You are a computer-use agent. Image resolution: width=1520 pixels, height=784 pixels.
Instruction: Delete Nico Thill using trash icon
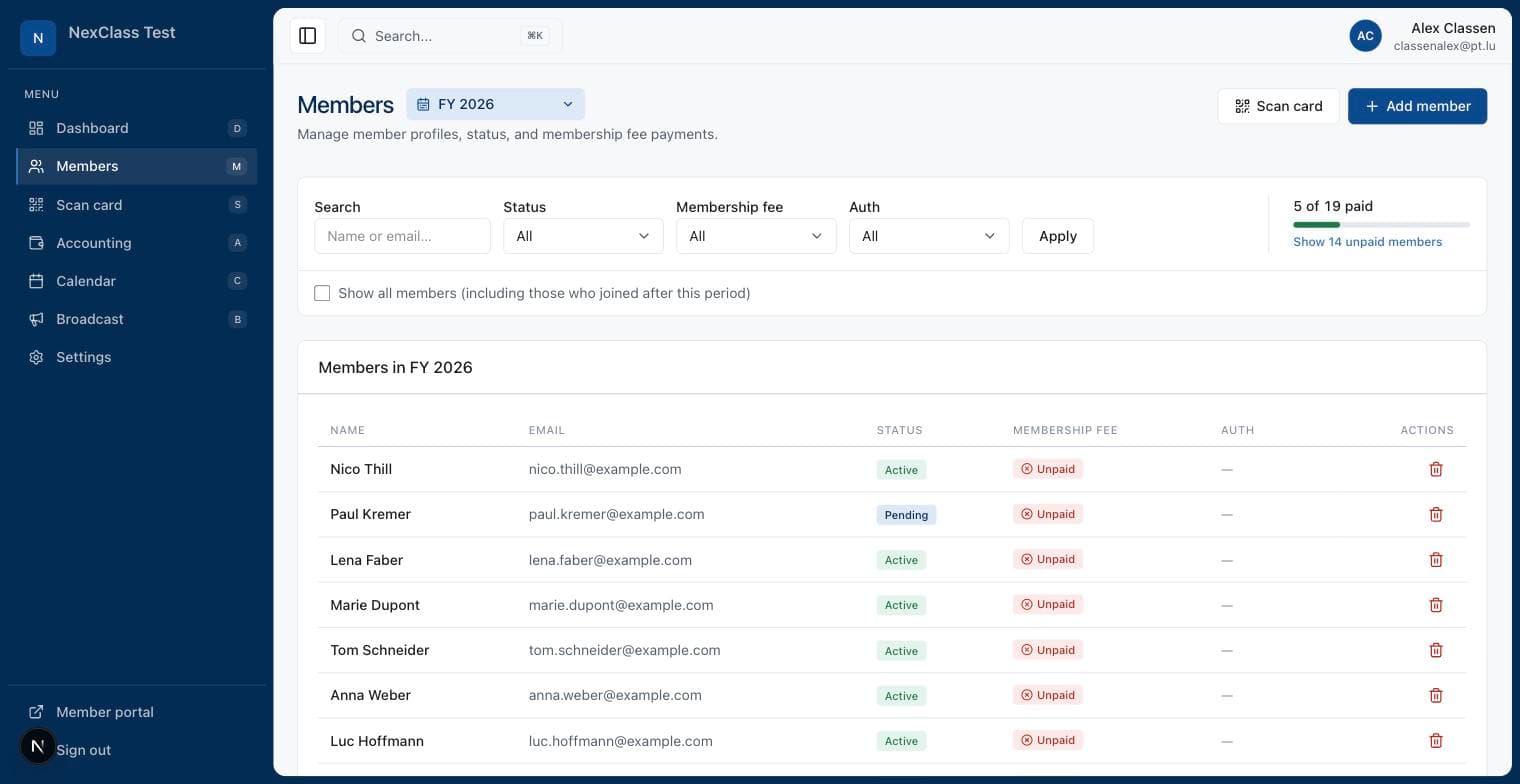tap(1436, 469)
